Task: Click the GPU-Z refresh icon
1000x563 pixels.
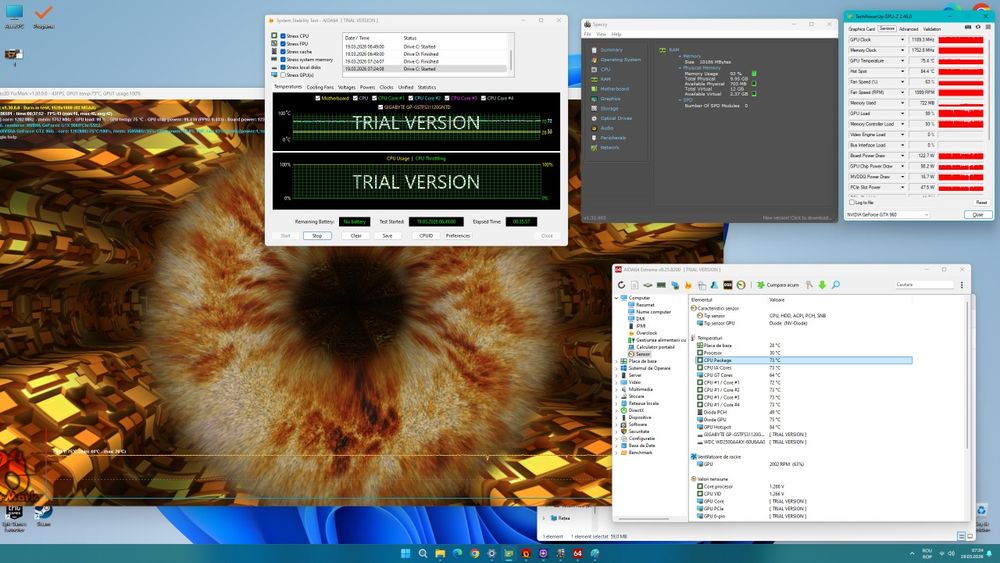Action: [x=978, y=27]
